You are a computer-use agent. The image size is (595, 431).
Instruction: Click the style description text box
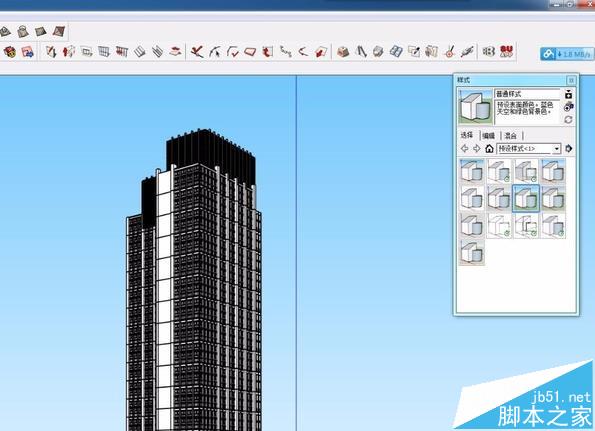pyautogui.click(x=527, y=112)
